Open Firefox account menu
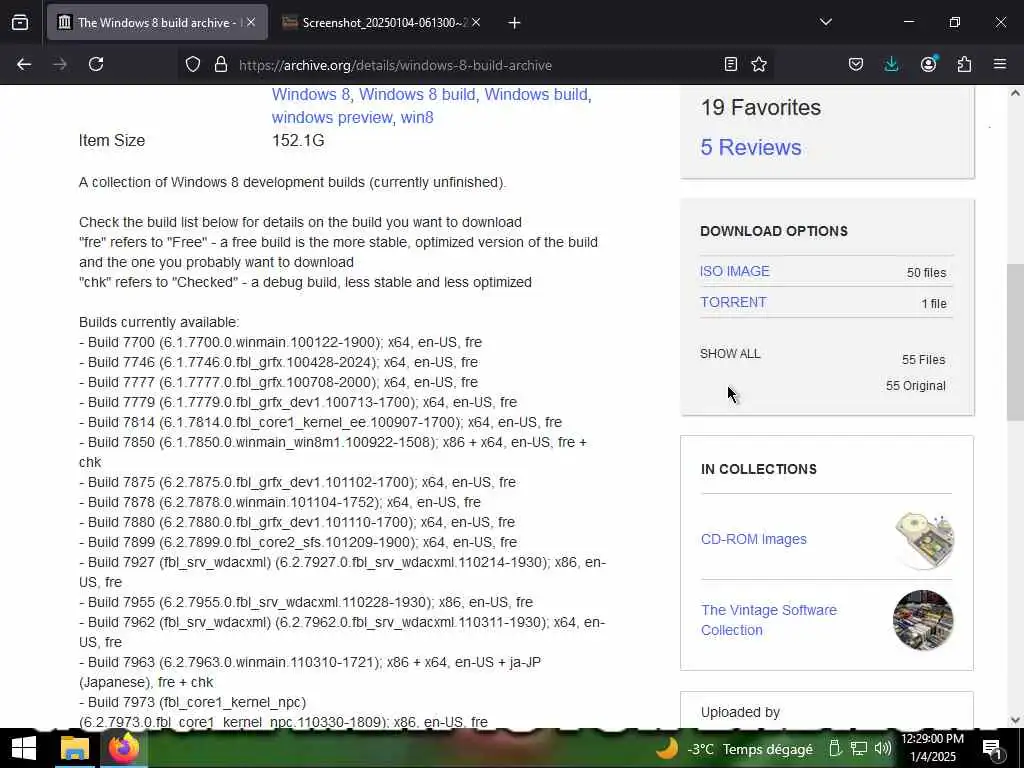The width and height of the screenshot is (1024, 768). tap(929, 64)
